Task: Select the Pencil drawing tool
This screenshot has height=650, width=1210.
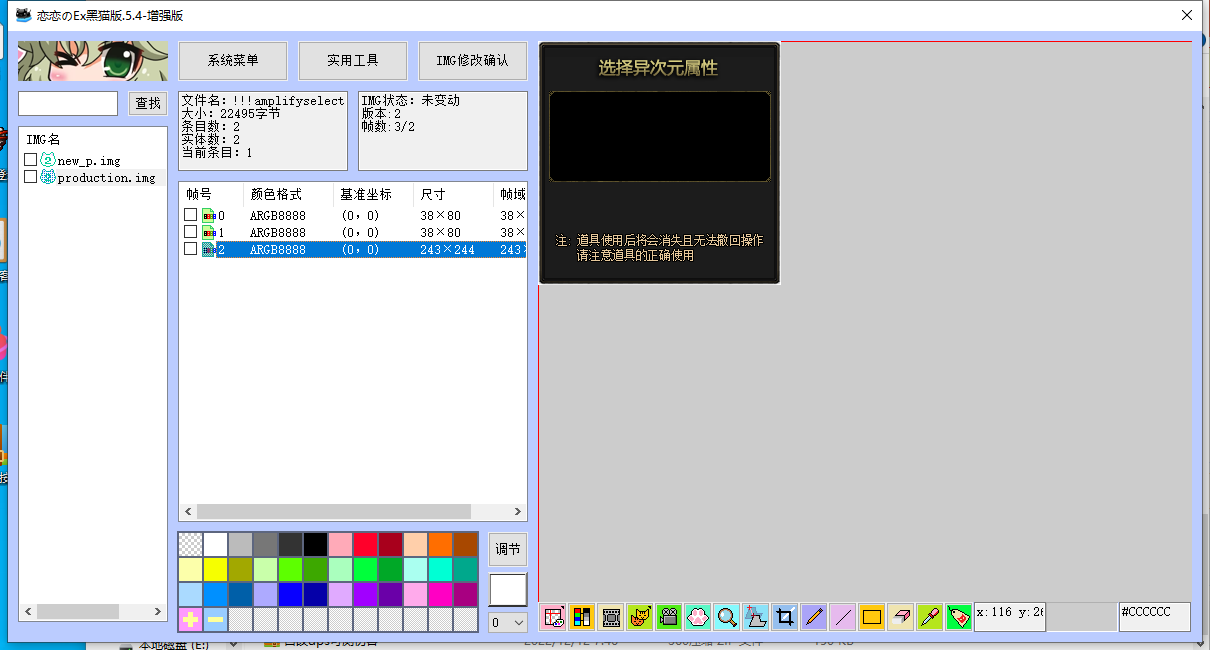Action: [x=813, y=617]
